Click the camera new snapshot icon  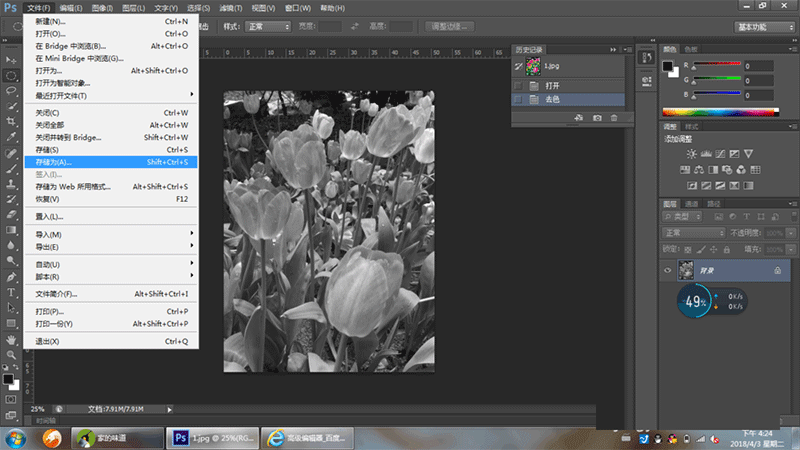click(597, 118)
